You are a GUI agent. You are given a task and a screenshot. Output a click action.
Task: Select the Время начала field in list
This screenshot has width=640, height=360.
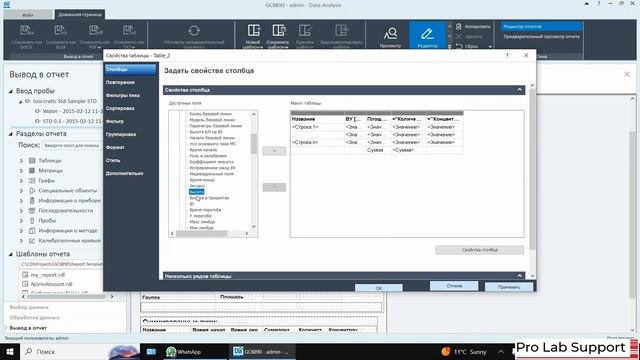point(203,150)
